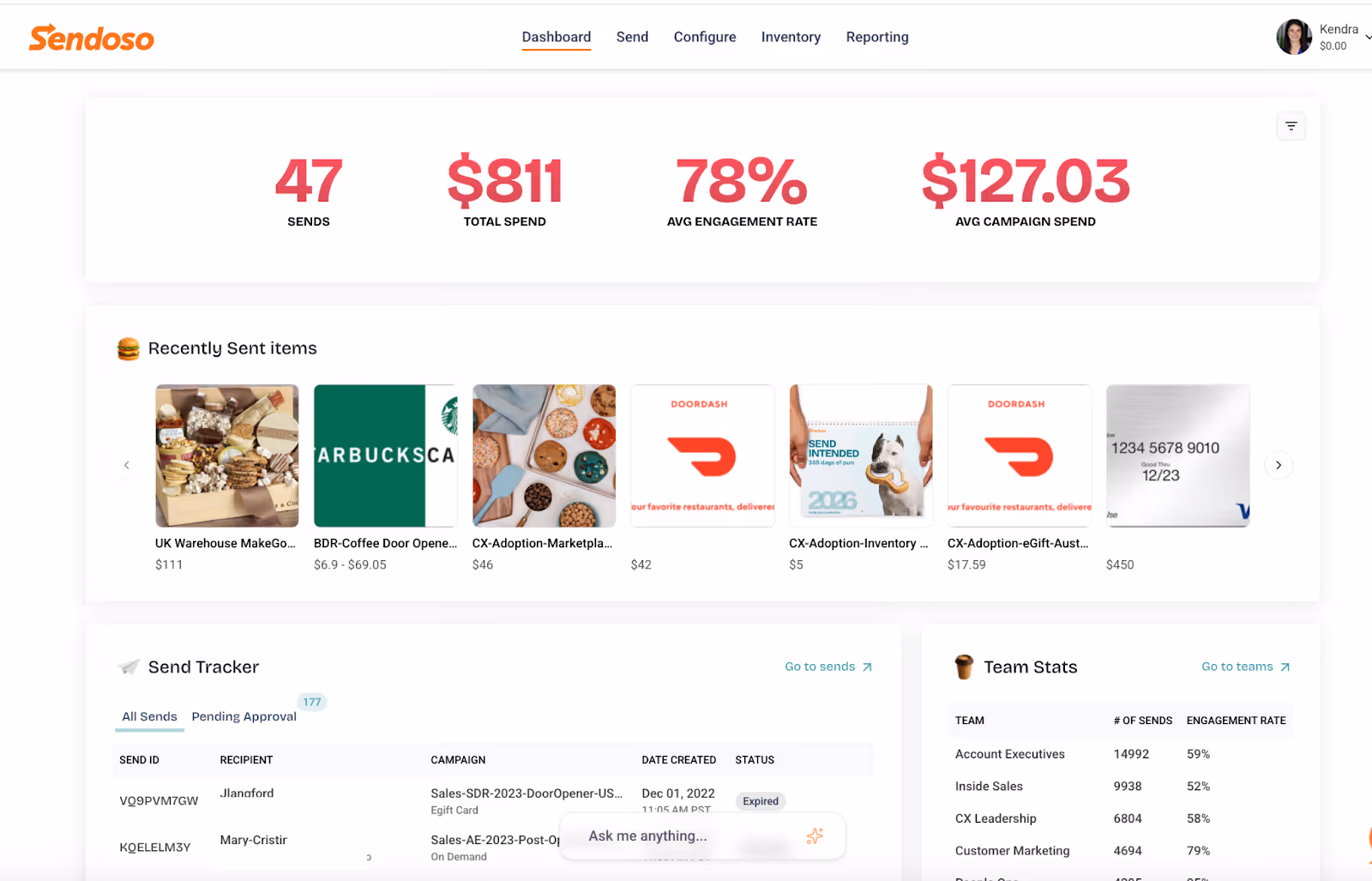The height and width of the screenshot is (881, 1372).
Task: Show next recently sent items
Action: coord(1278,465)
